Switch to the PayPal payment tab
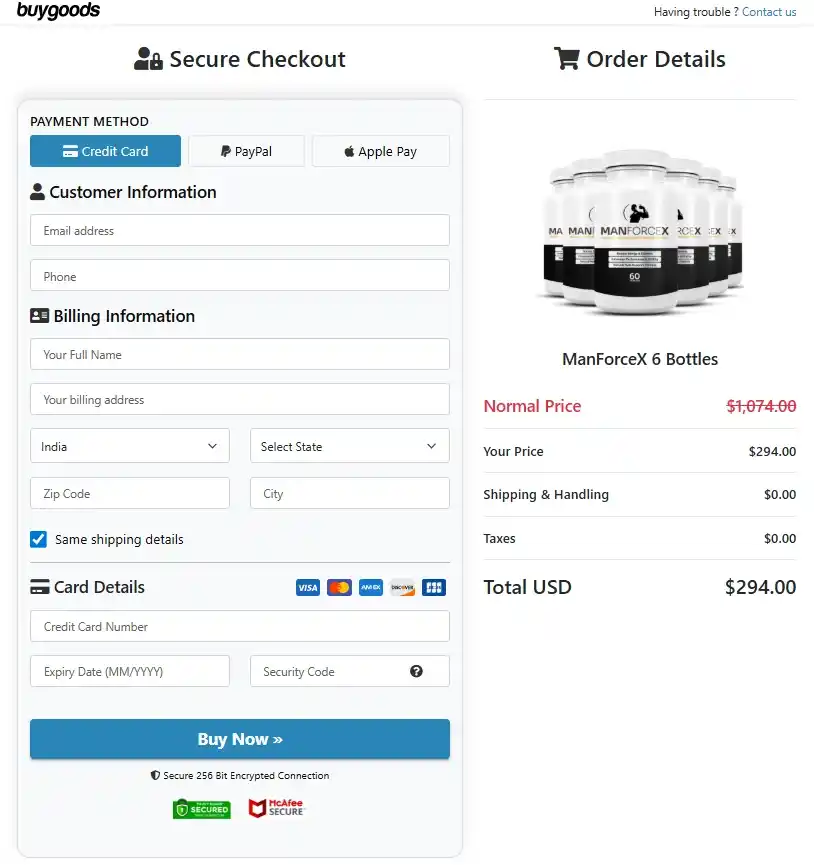Screen dimensions: 814x865 point(246,150)
